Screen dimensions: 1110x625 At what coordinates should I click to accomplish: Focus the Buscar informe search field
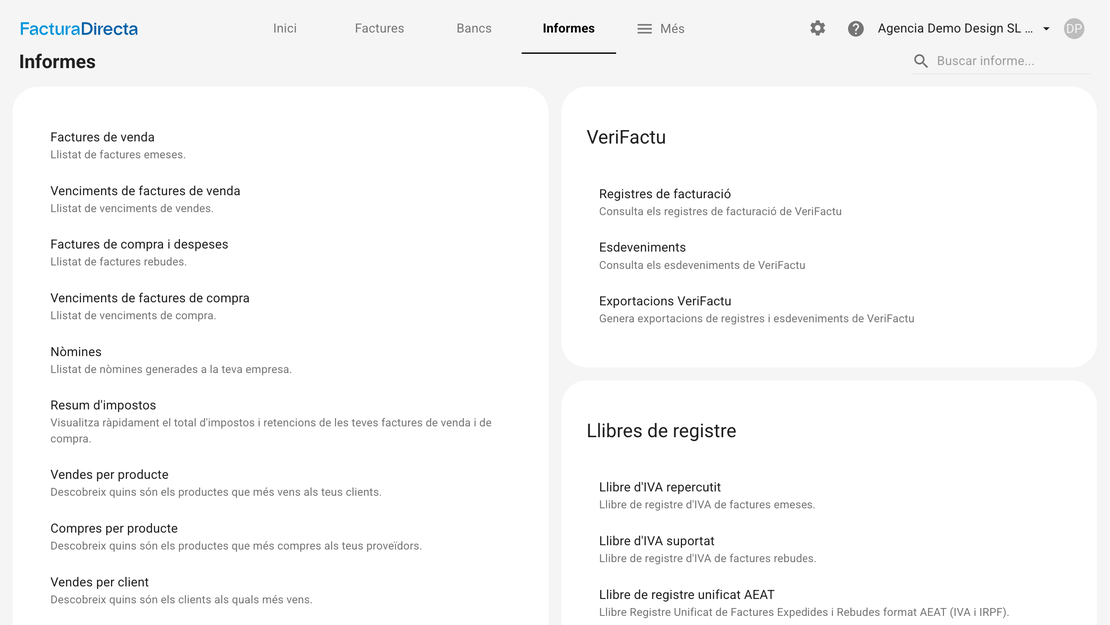click(x=1010, y=61)
